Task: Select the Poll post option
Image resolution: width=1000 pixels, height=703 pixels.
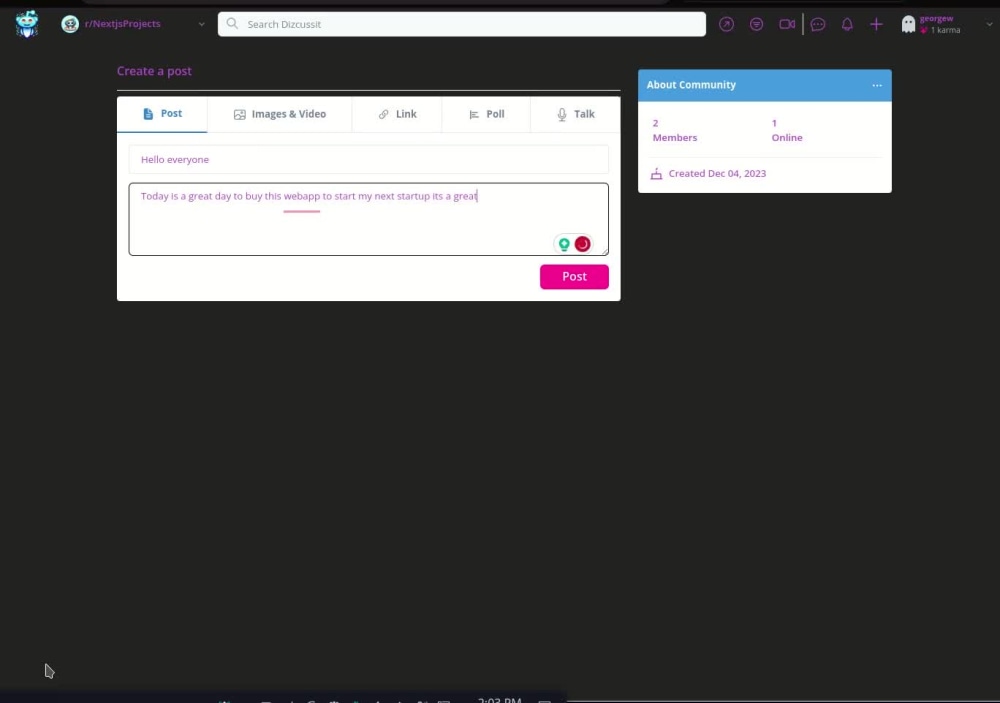Action: 486,114
